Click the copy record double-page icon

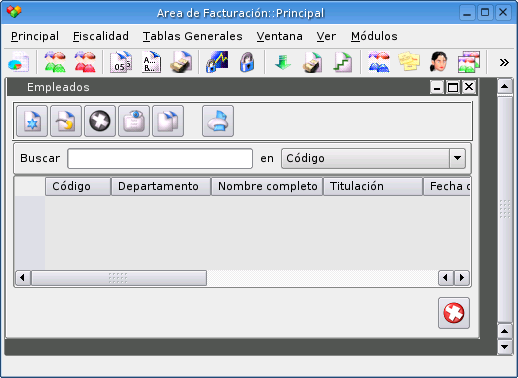(x=168, y=121)
